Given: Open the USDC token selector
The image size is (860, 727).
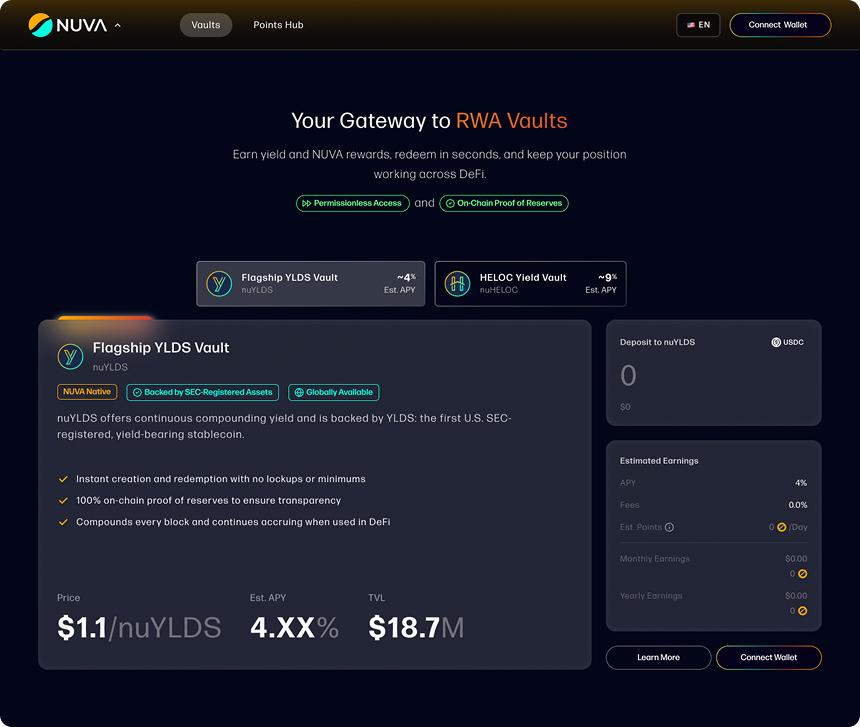Looking at the screenshot, I should pos(787,342).
